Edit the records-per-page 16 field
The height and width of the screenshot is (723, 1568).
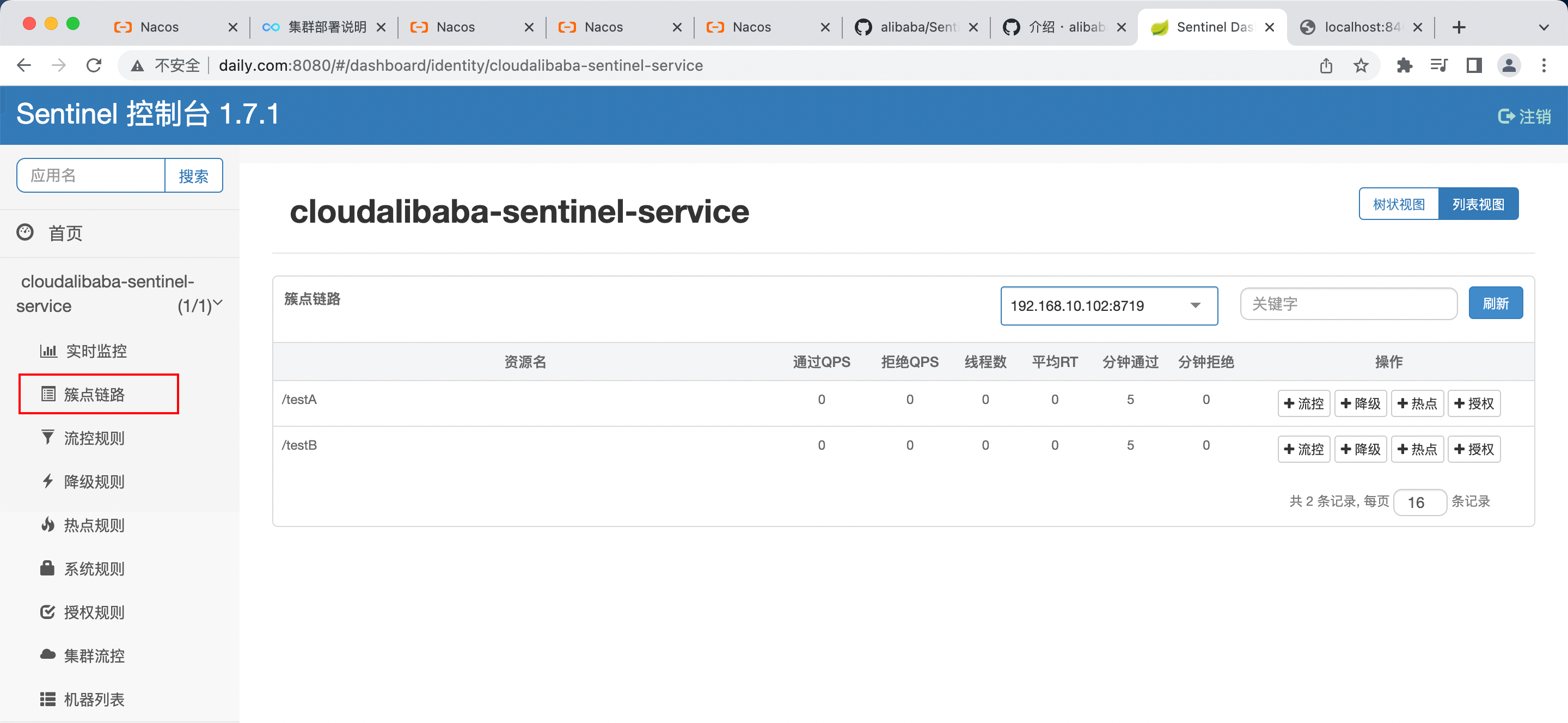[1419, 502]
